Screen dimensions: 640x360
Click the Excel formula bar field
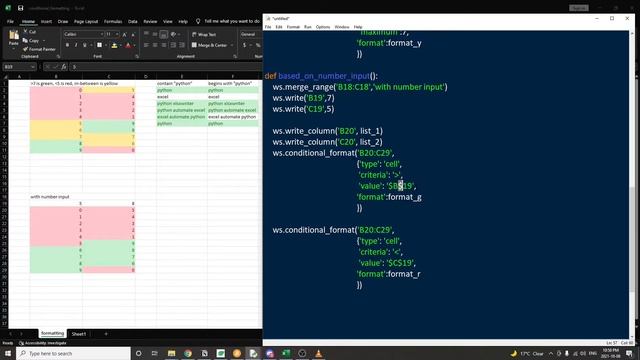coord(165,67)
